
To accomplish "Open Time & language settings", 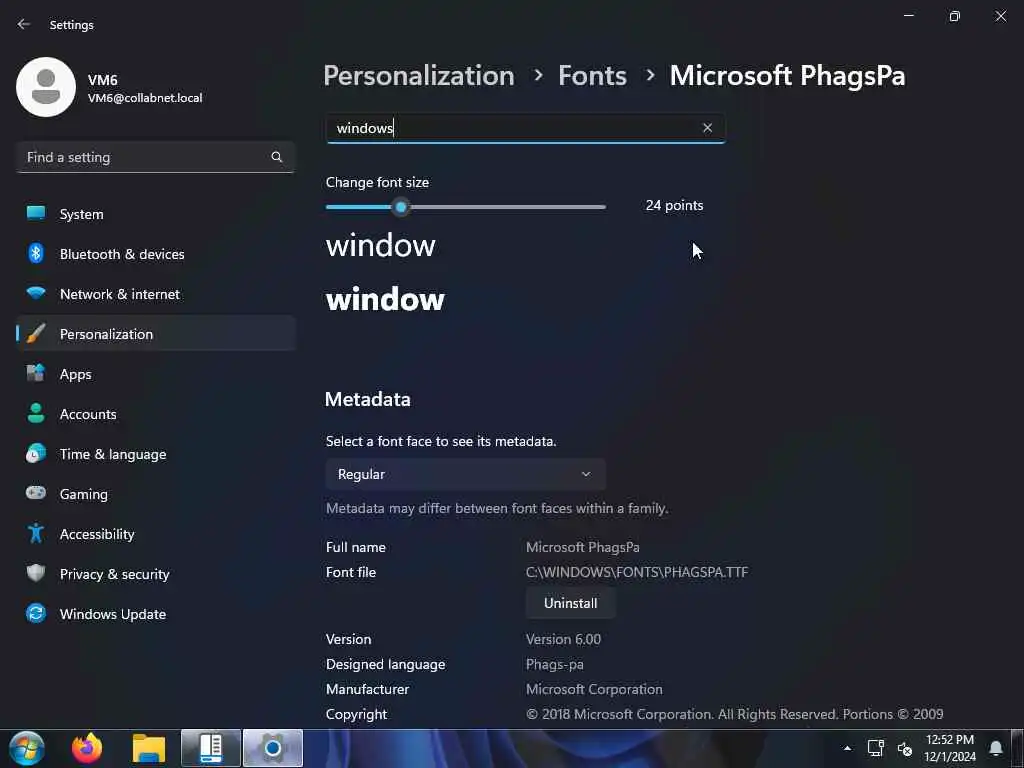I will (x=155, y=454).
